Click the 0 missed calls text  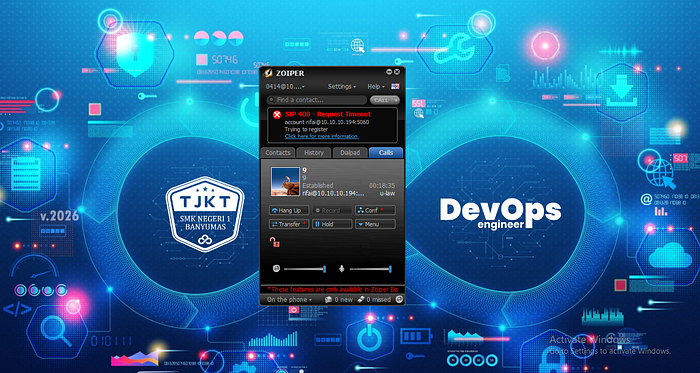coord(379,300)
